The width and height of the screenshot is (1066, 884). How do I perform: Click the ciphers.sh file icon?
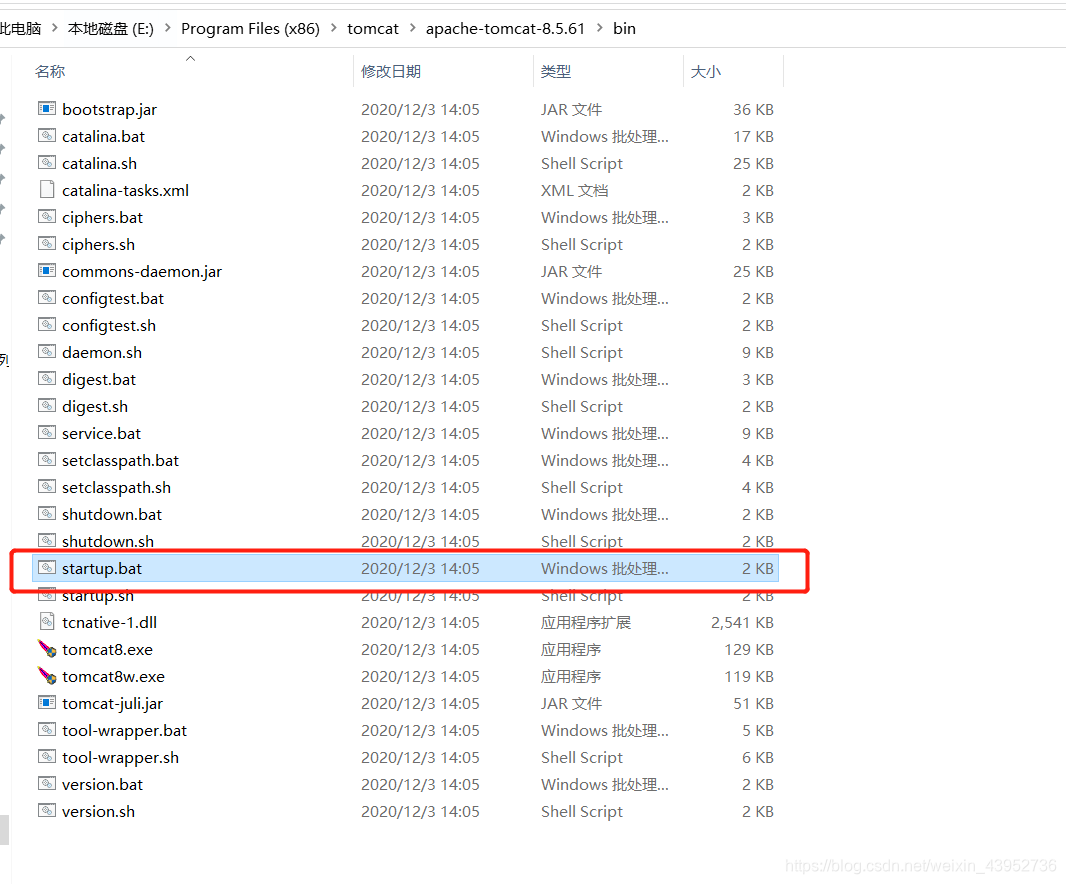(47, 244)
